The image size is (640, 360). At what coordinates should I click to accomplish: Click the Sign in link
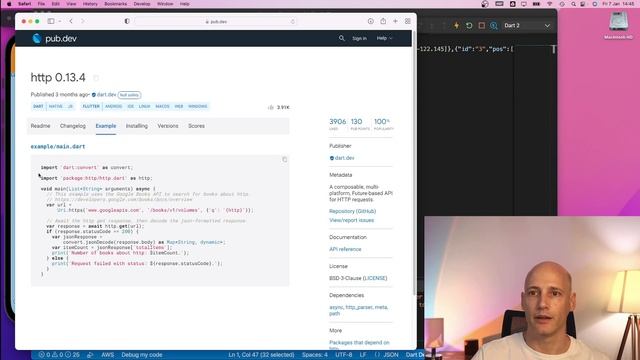(359, 38)
